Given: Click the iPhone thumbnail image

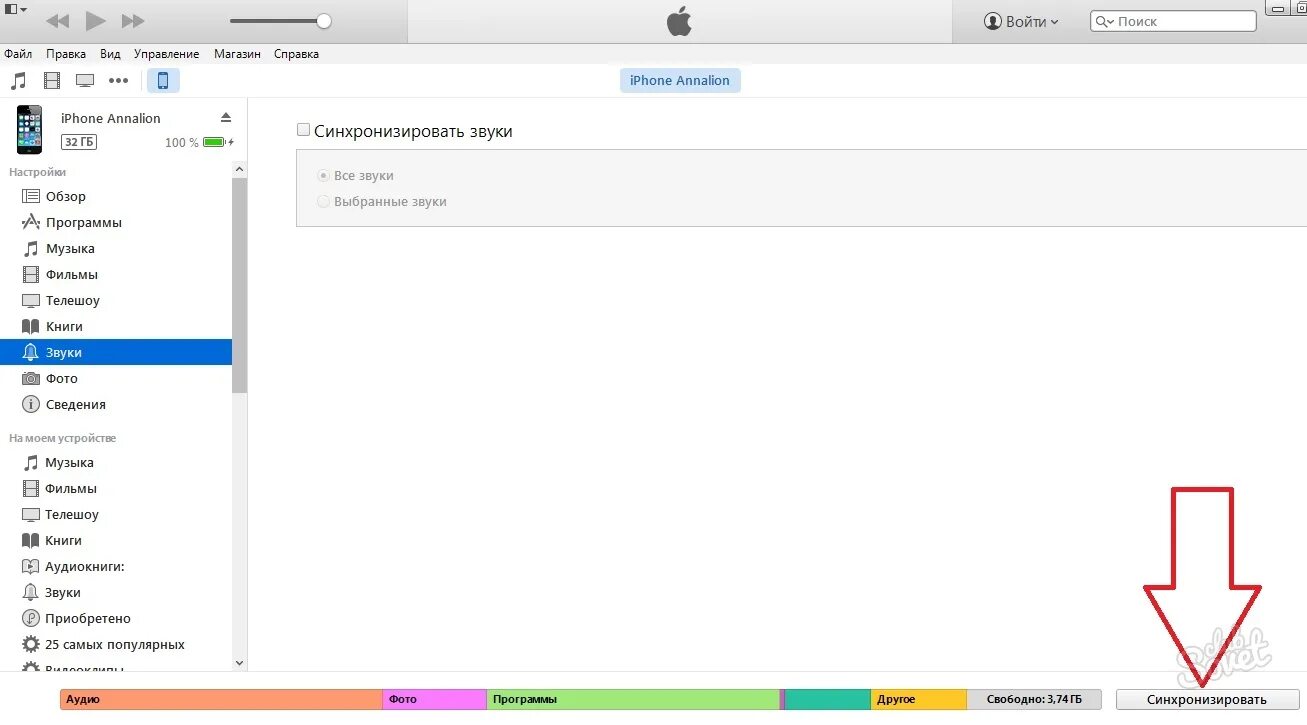Looking at the screenshot, I should (x=29, y=130).
